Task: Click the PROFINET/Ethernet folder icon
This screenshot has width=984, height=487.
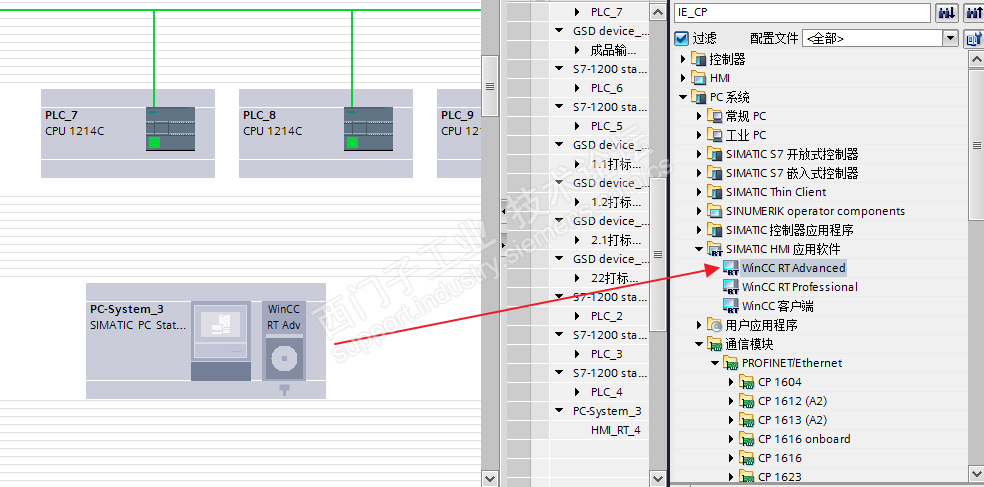Action: [730, 363]
